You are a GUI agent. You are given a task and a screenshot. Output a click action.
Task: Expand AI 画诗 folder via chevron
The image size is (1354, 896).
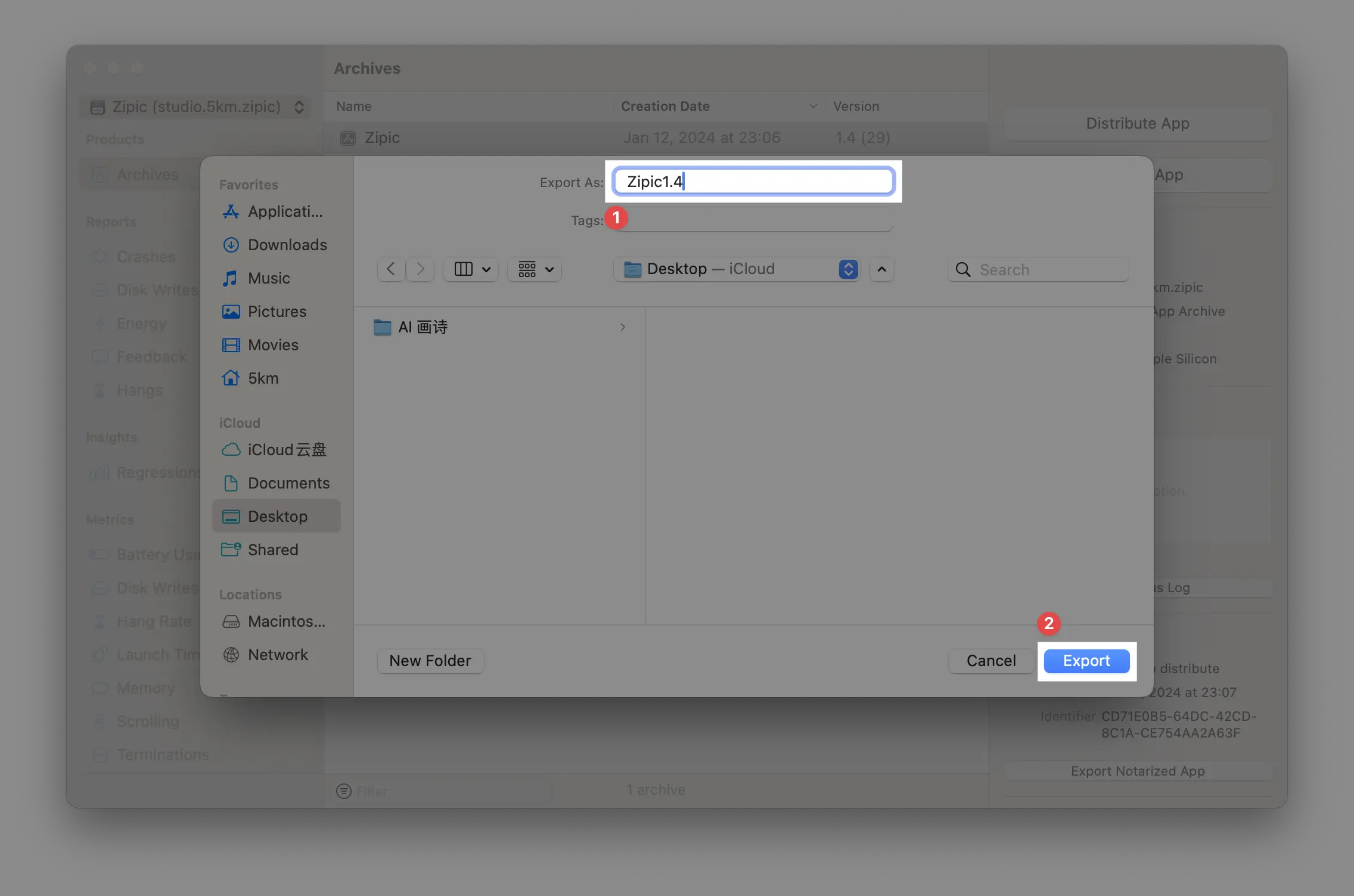coord(623,327)
